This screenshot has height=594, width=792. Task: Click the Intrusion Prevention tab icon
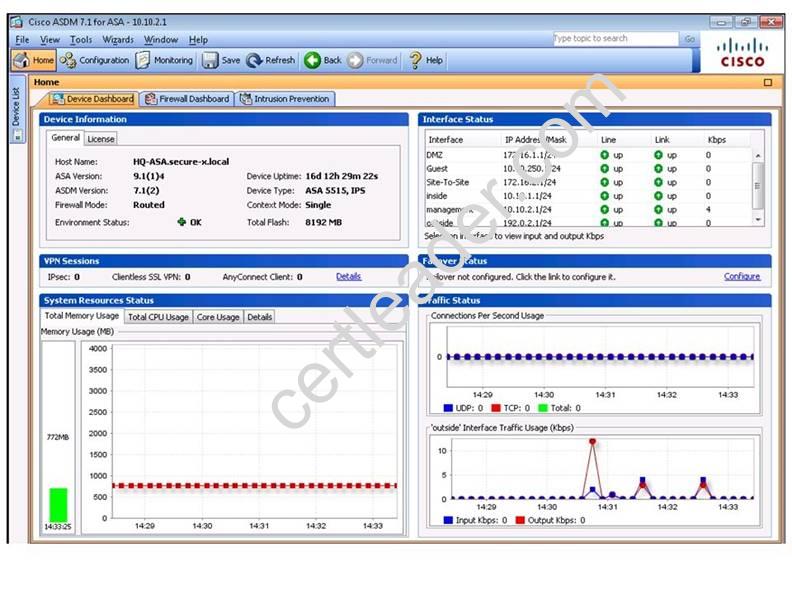[245, 99]
